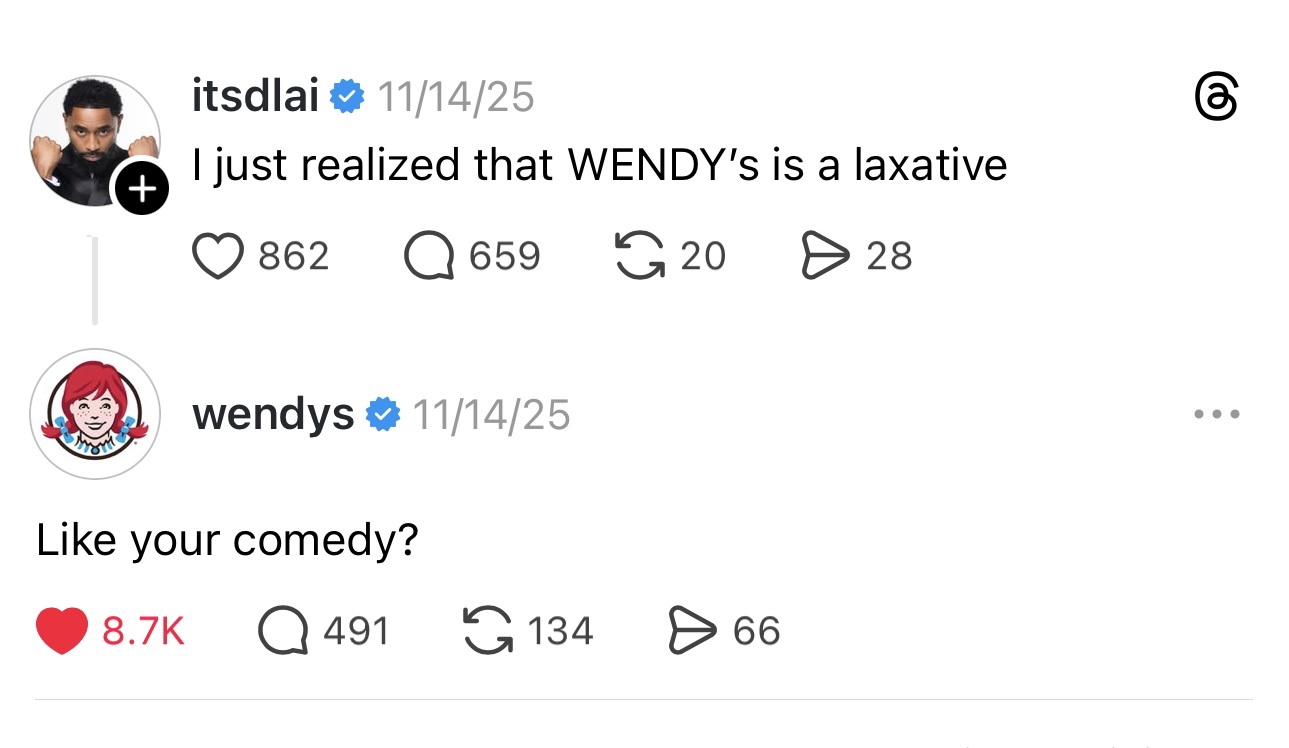Share the wendys reply

pyautogui.click(x=693, y=631)
